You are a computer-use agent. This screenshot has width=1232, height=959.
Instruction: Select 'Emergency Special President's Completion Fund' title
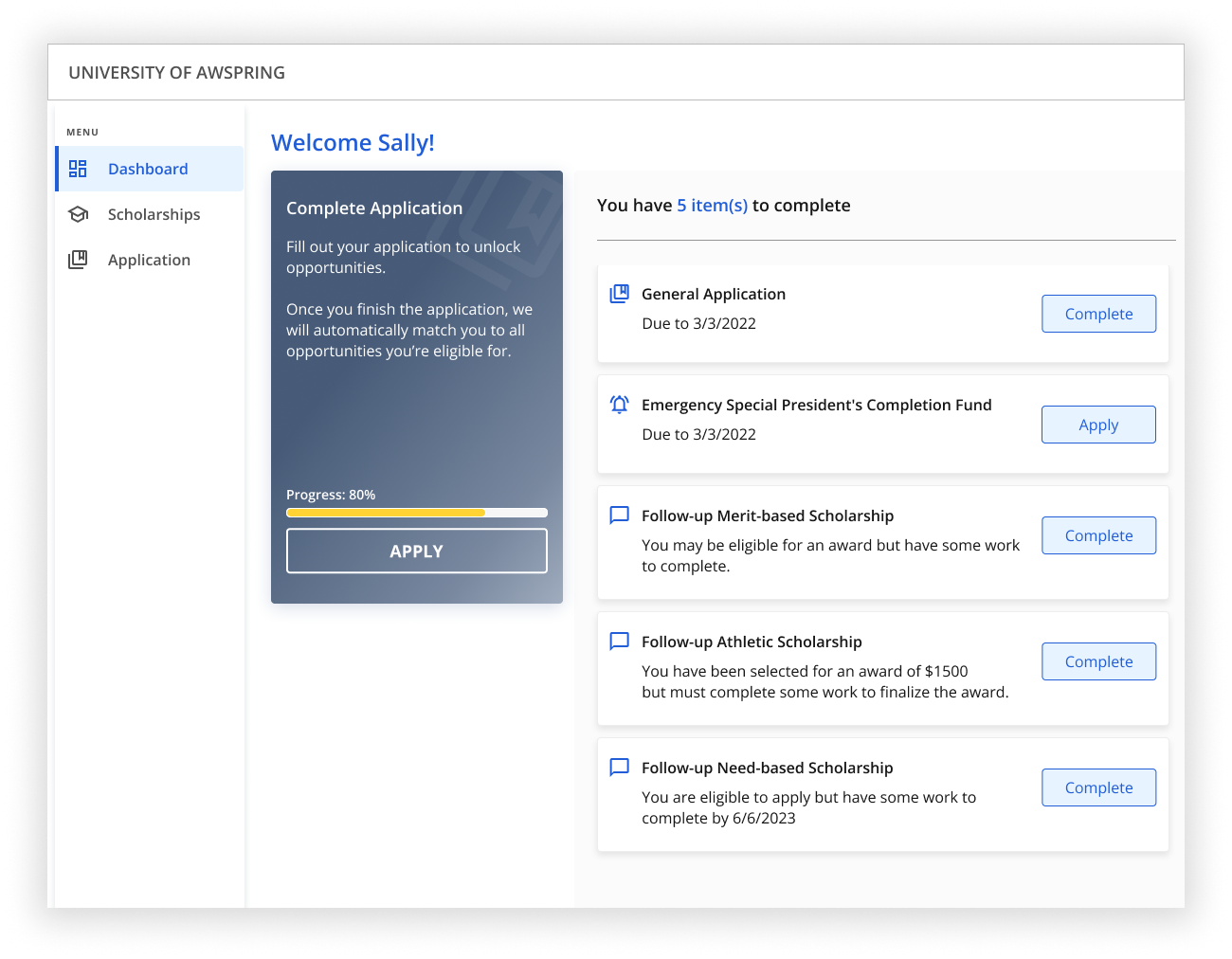pos(817,405)
